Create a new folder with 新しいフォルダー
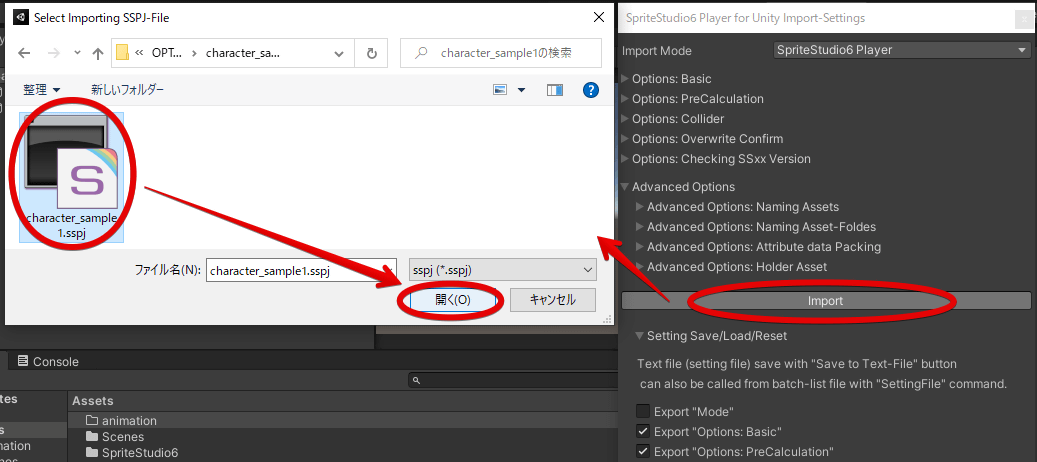Screen dimensions: 1037x462 coord(128,90)
